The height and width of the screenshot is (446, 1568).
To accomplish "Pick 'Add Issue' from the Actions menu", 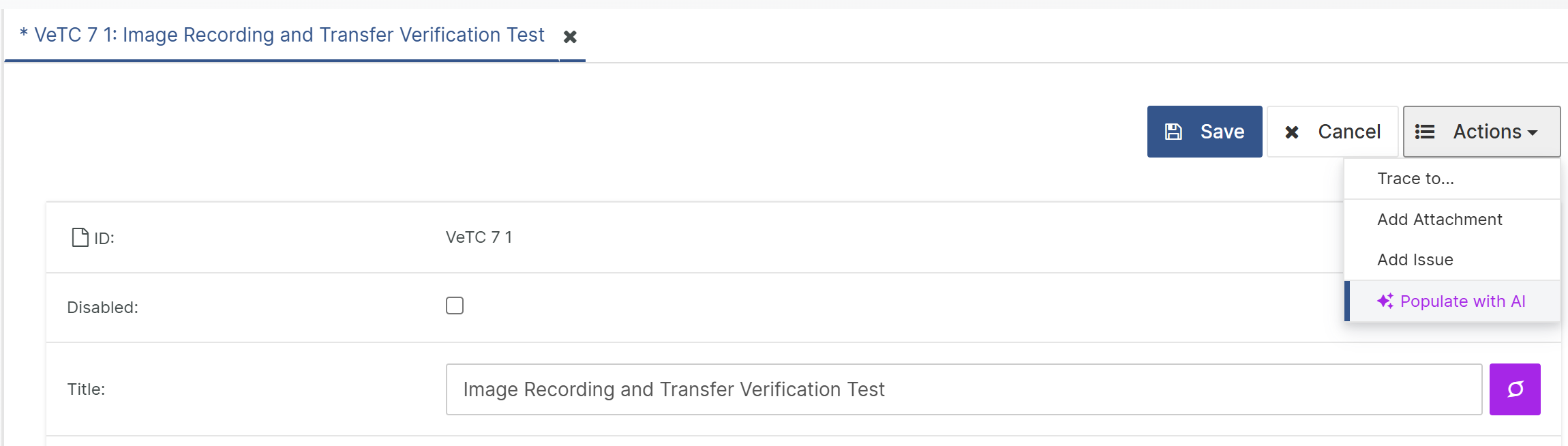I will tap(1415, 260).
